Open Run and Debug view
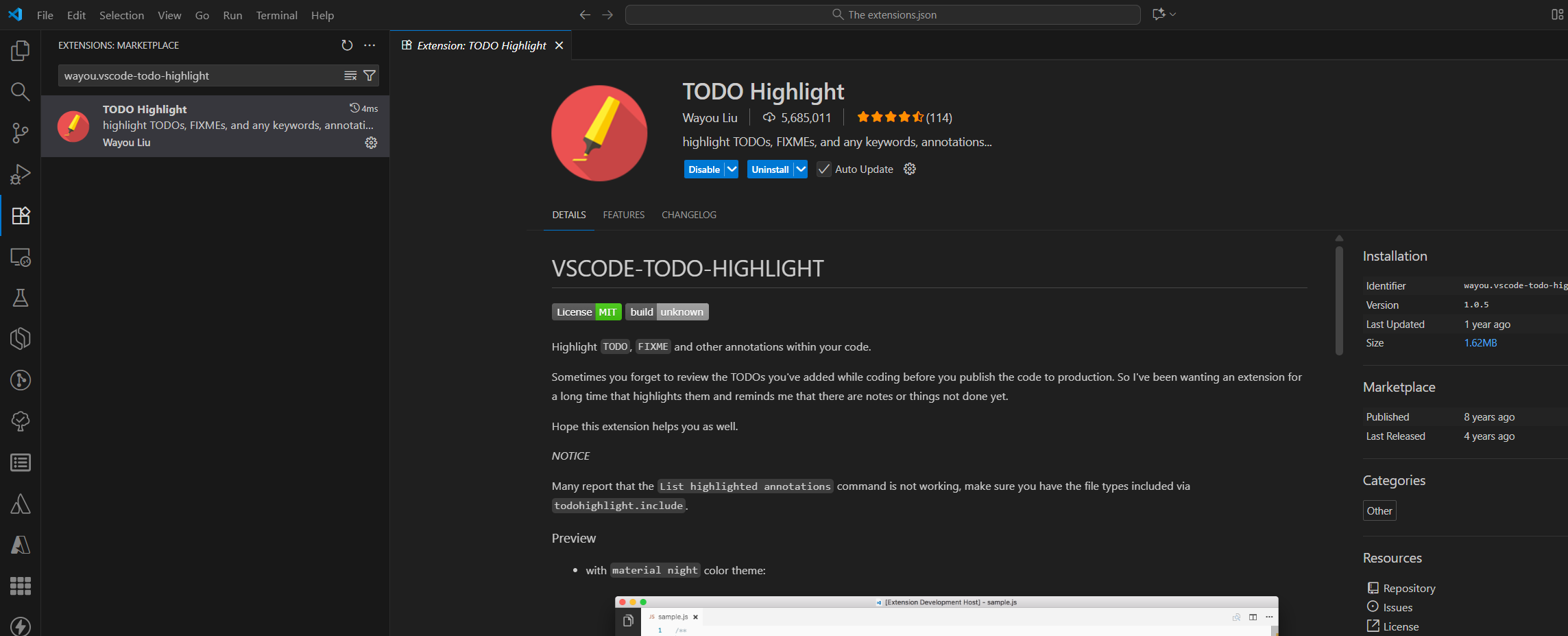Viewport: 1568px width, 636px height. [21, 174]
